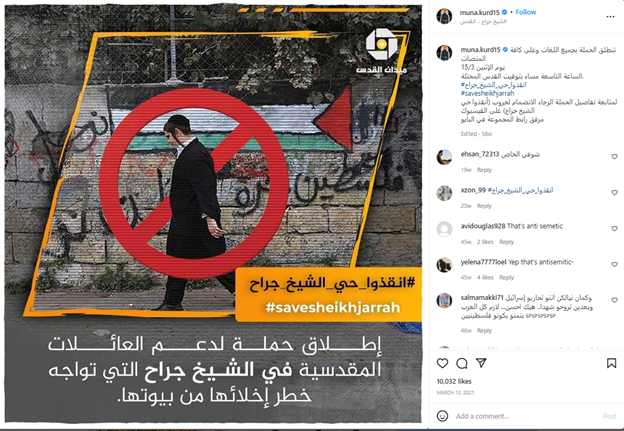Screen dimensions: 624x431
Task: Like yelena7777loel's comment
Action: [614, 264]
